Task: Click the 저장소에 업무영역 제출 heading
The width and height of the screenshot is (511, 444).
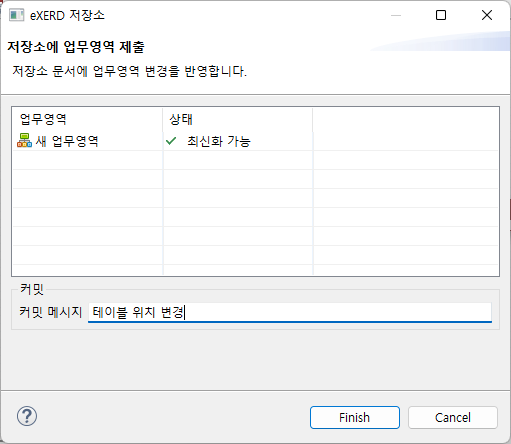Action: coord(76,47)
